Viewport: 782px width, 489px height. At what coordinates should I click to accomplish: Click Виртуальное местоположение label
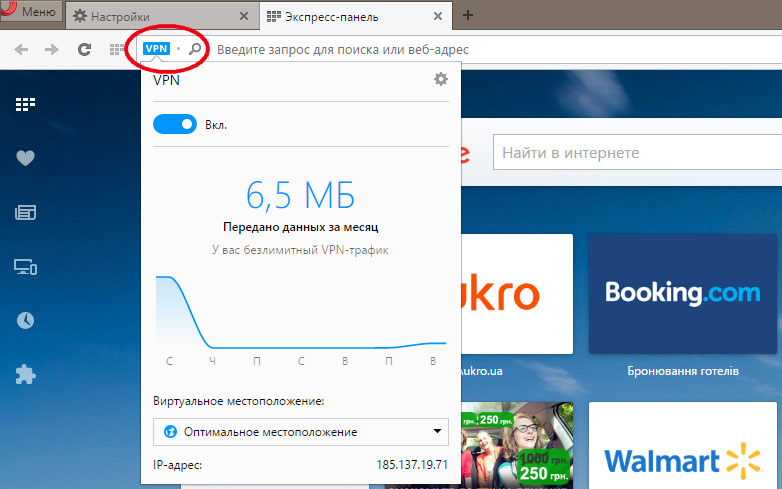pos(239,401)
